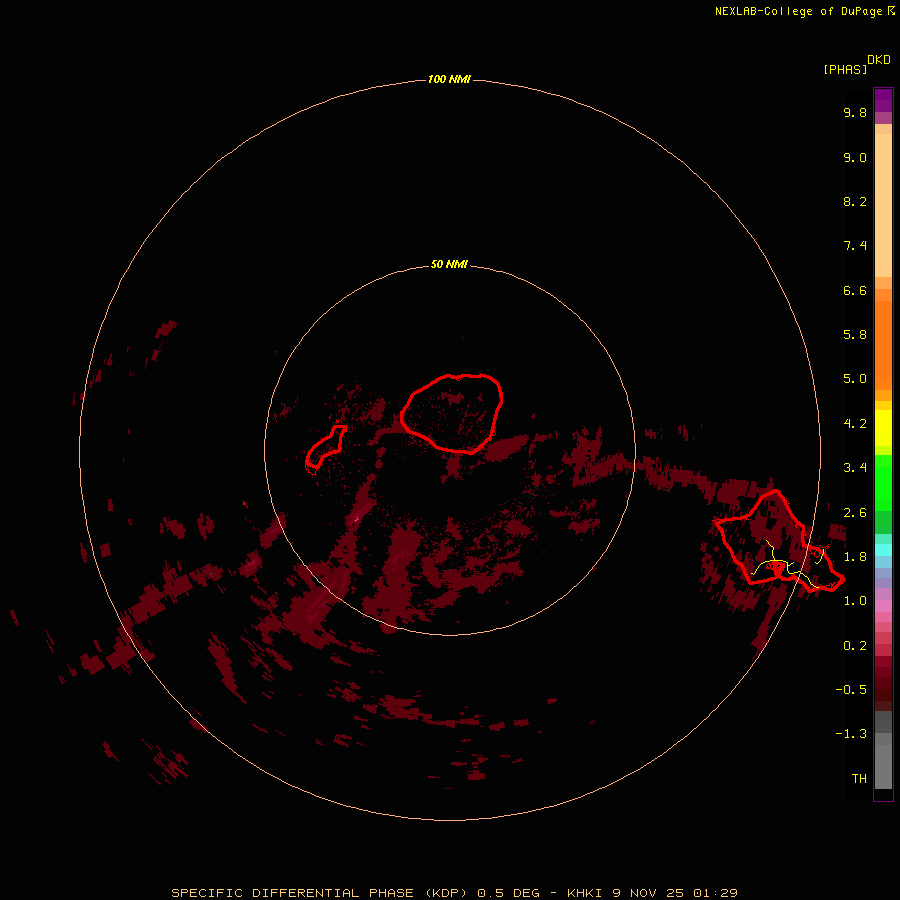Click the -1.3 scale label
The width and height of the screenshot is (900, 900).
coord(851,734)
